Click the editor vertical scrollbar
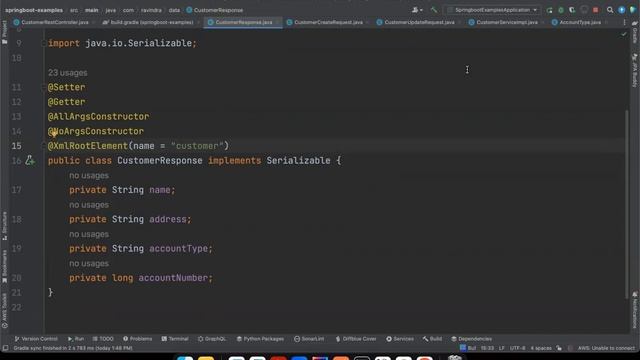Screen dimensions: 640x360 627,204
